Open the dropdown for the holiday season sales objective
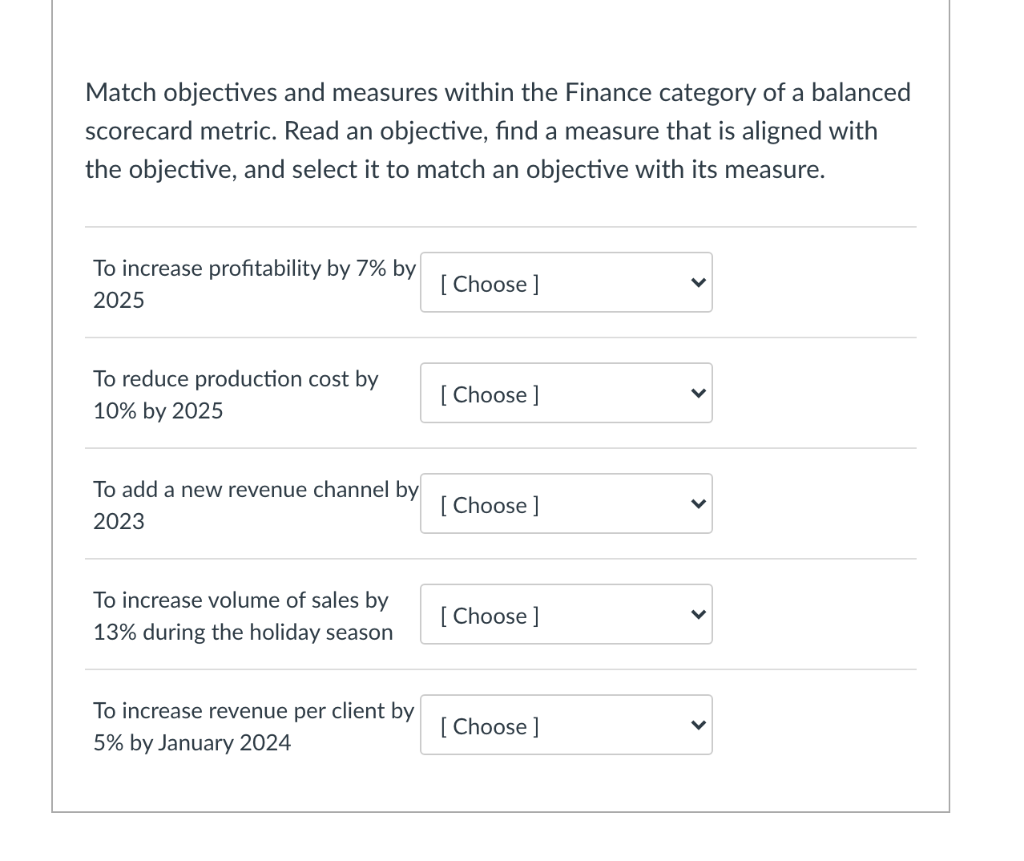The image size is (1024, 861). click(566, 614)
